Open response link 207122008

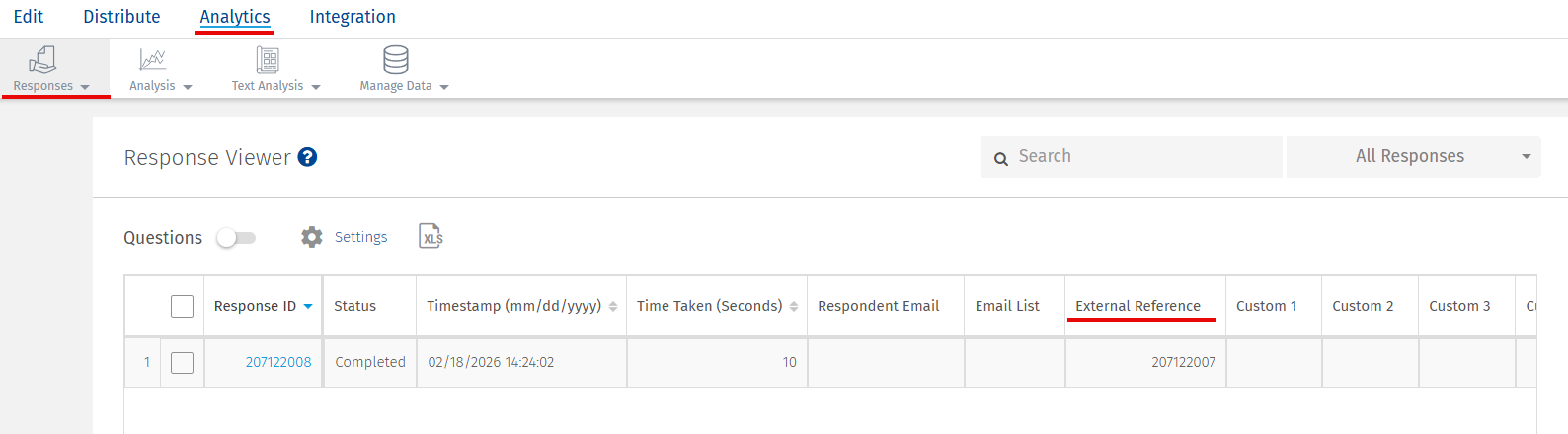tap(278, 363)
